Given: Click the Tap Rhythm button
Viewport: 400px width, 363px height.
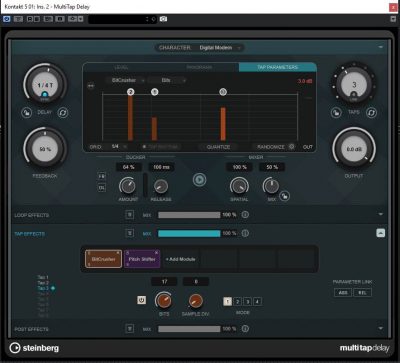Looking at the screenshot, I should (161, 147).
